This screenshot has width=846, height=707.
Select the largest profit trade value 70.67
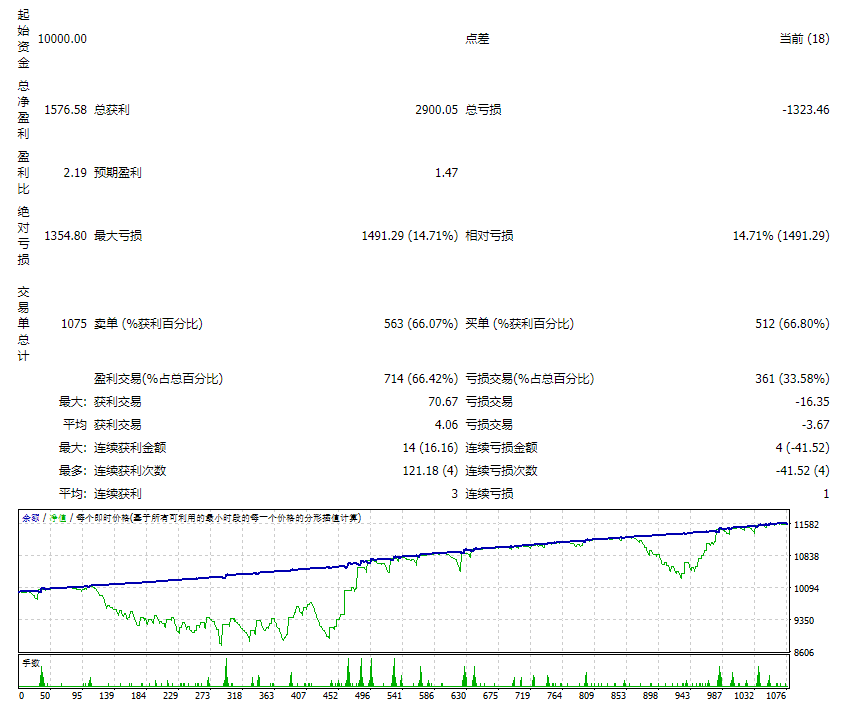442,401
